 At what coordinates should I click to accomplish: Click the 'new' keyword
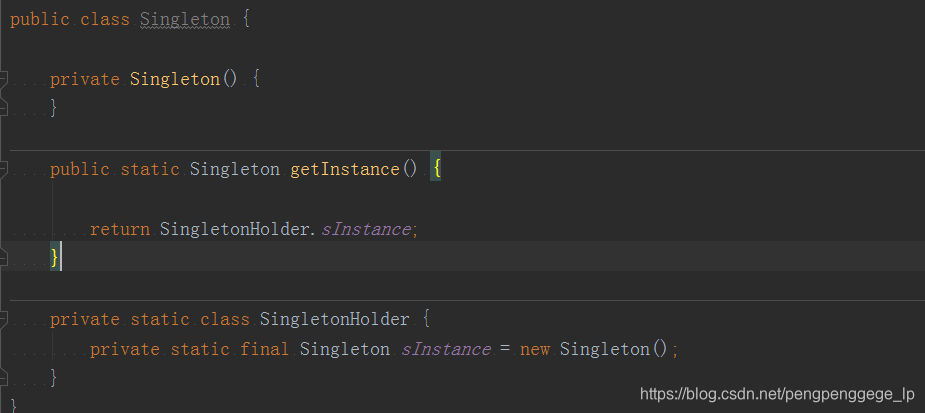(x=535, y=349)
